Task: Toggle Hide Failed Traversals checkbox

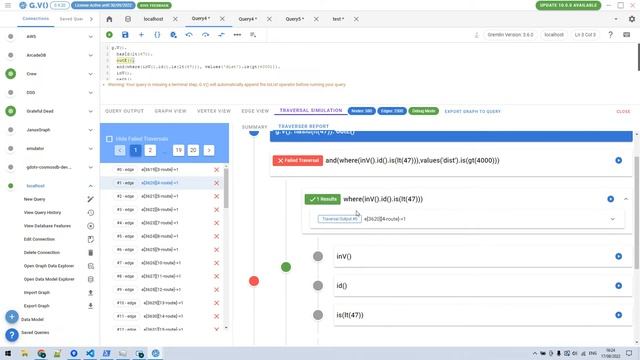Action: pyautogui.click(x=109, y=139)
